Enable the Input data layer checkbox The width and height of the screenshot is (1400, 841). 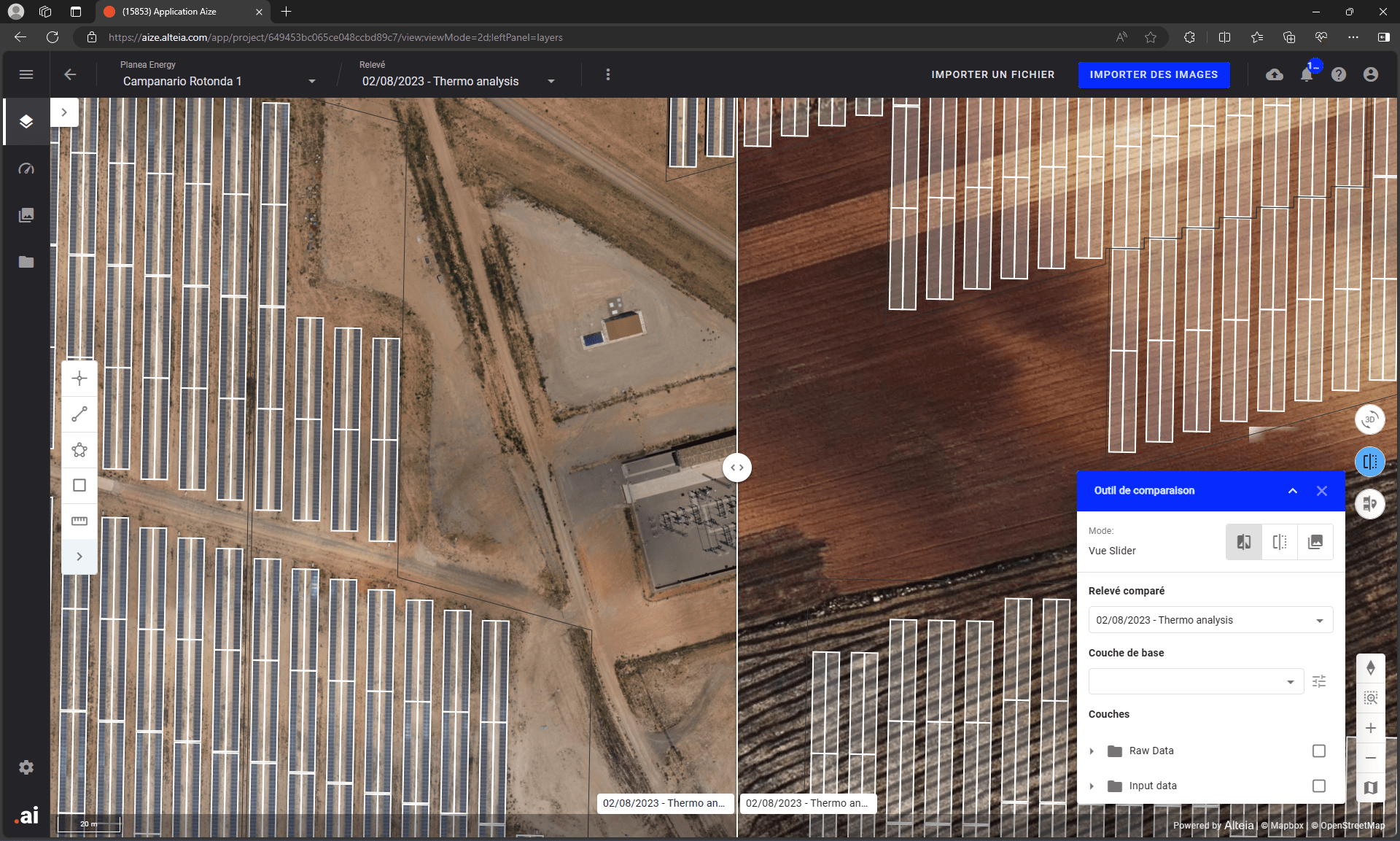click(1318, 786)
